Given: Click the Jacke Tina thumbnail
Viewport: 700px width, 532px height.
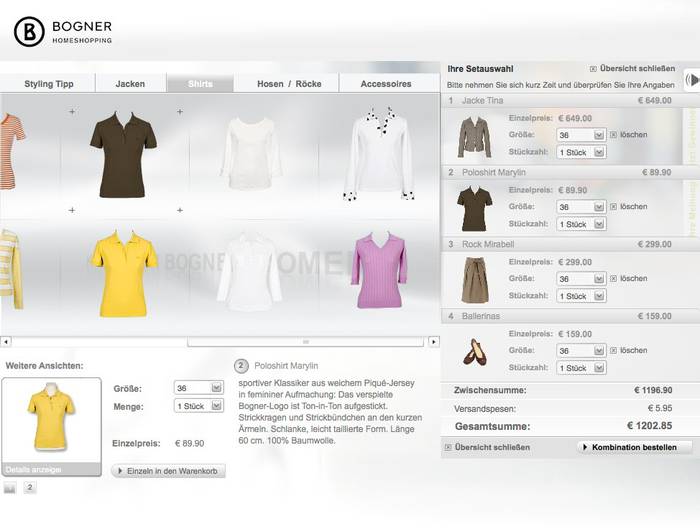Looking at the screenshot, I should click(x=474, y=137).
